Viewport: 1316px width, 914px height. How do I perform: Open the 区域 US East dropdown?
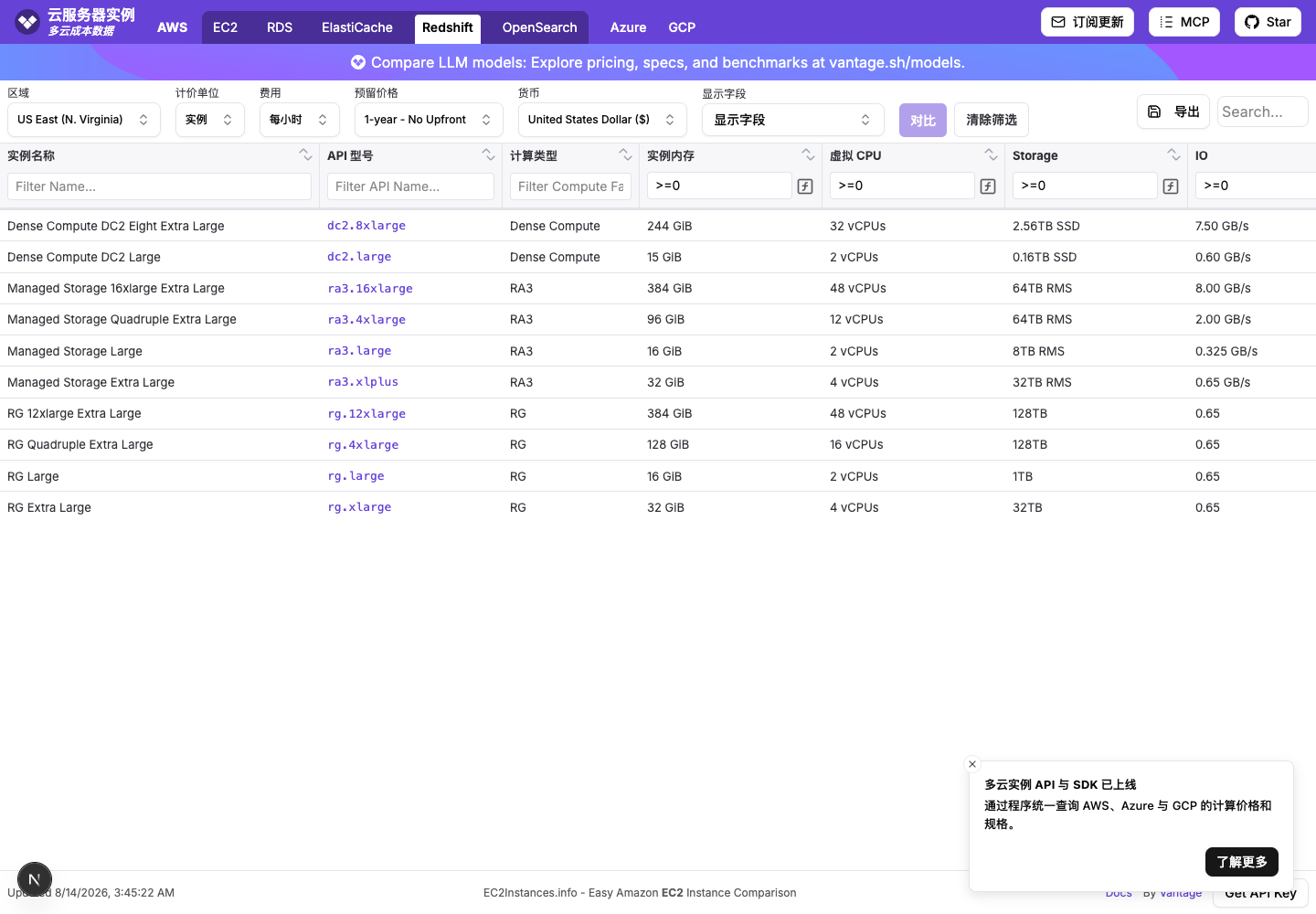84,120
